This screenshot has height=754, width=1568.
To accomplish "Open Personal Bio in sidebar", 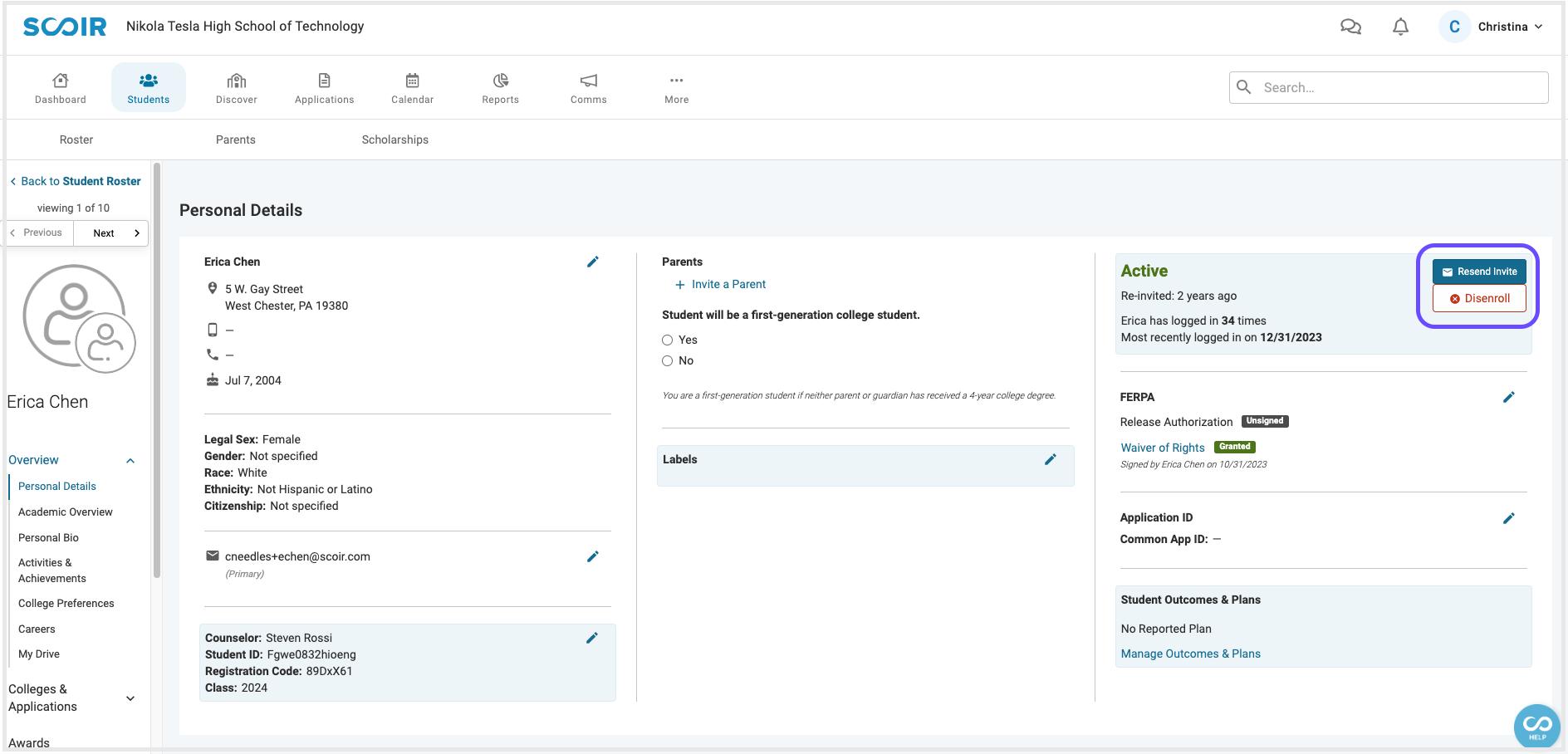I will [x=49, y=538].
